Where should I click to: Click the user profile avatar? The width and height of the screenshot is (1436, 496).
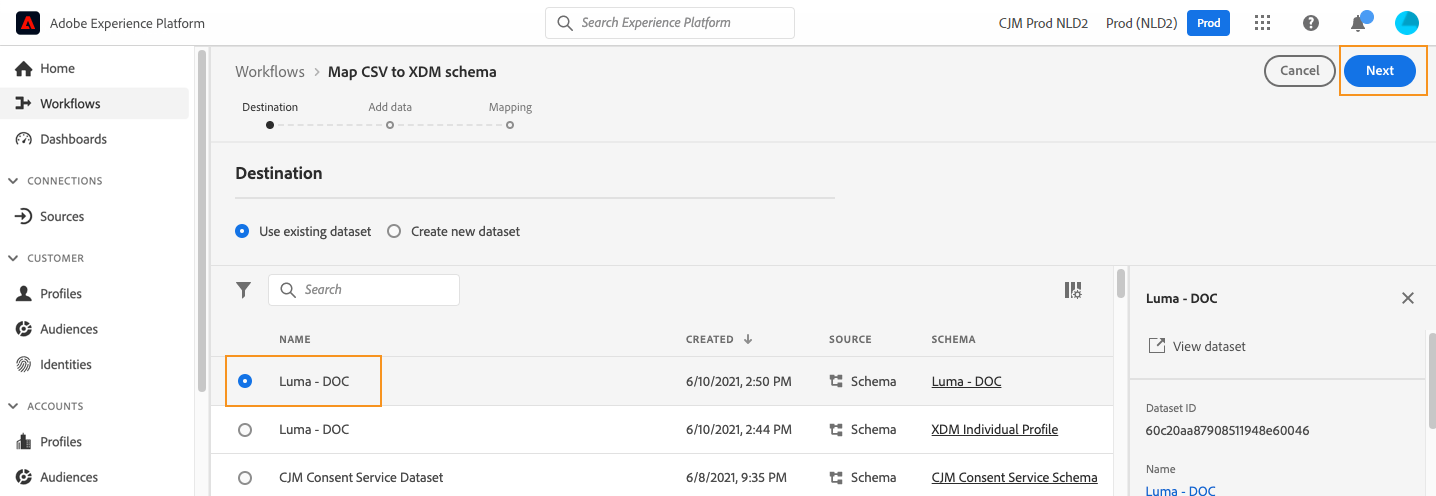coord(1407,23)
